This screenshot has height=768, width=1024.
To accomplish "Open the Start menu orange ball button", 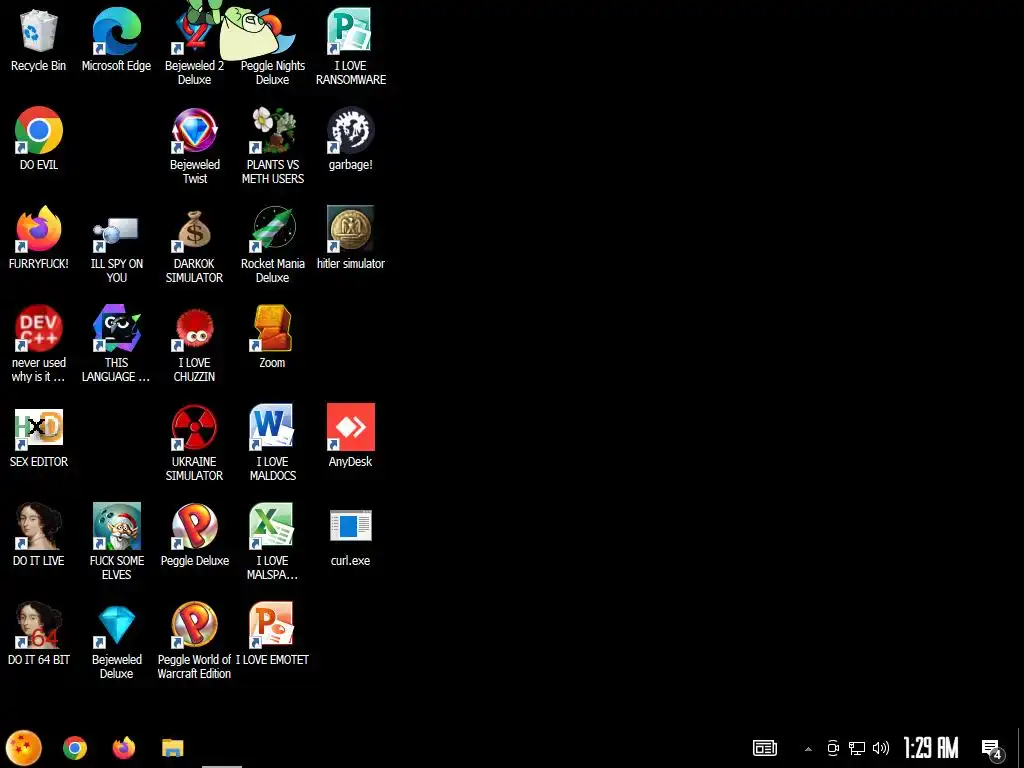I will point(24,748).
